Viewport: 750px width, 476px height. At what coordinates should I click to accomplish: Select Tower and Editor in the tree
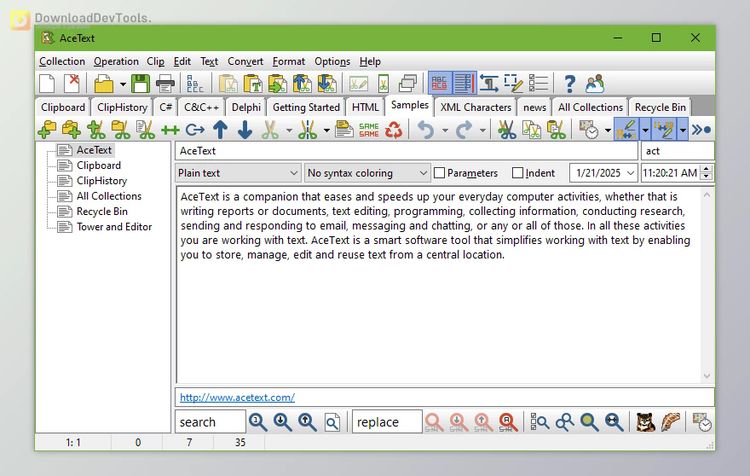tap(114, 227)
